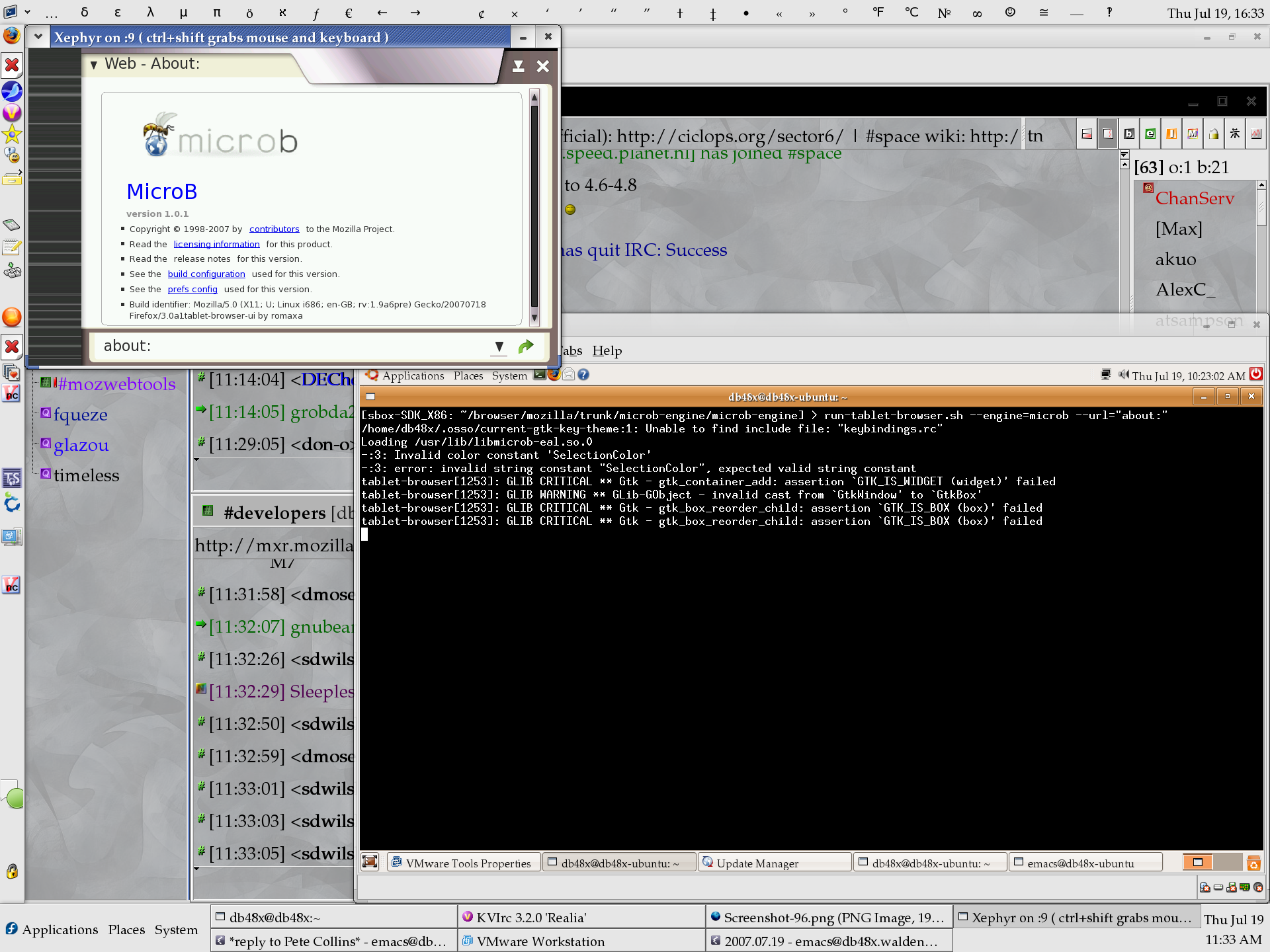This screenshot has width=1270, height=952.
Task: Open Ubuntu VM Applications menu
Action: pos(413,376)
